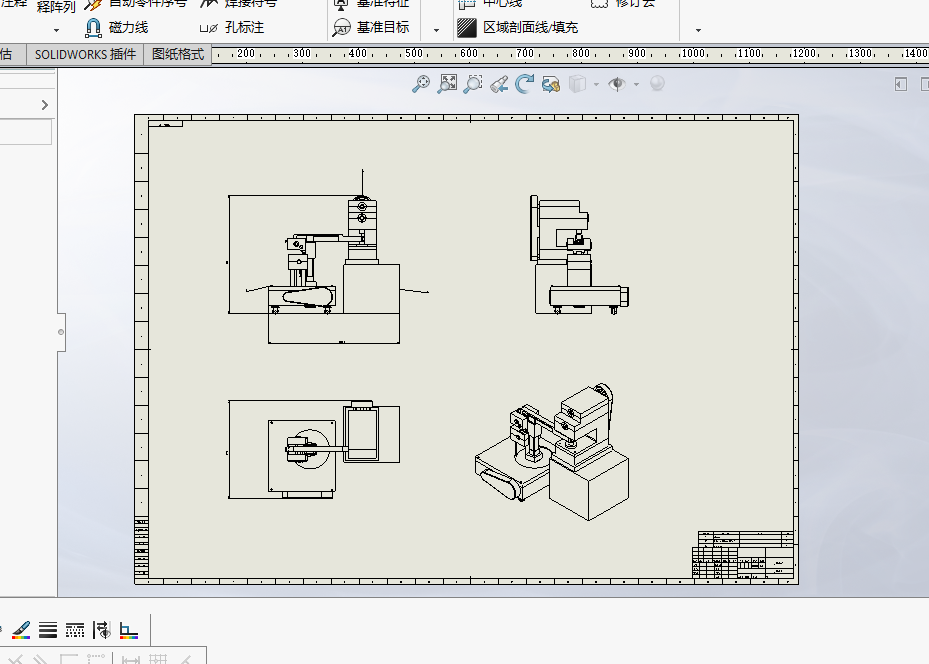Click the Smart Dimension icon in bottom toolbar
Image resolution: width=929 pixels, height=664 pixels.
click(x=130, y=659)
